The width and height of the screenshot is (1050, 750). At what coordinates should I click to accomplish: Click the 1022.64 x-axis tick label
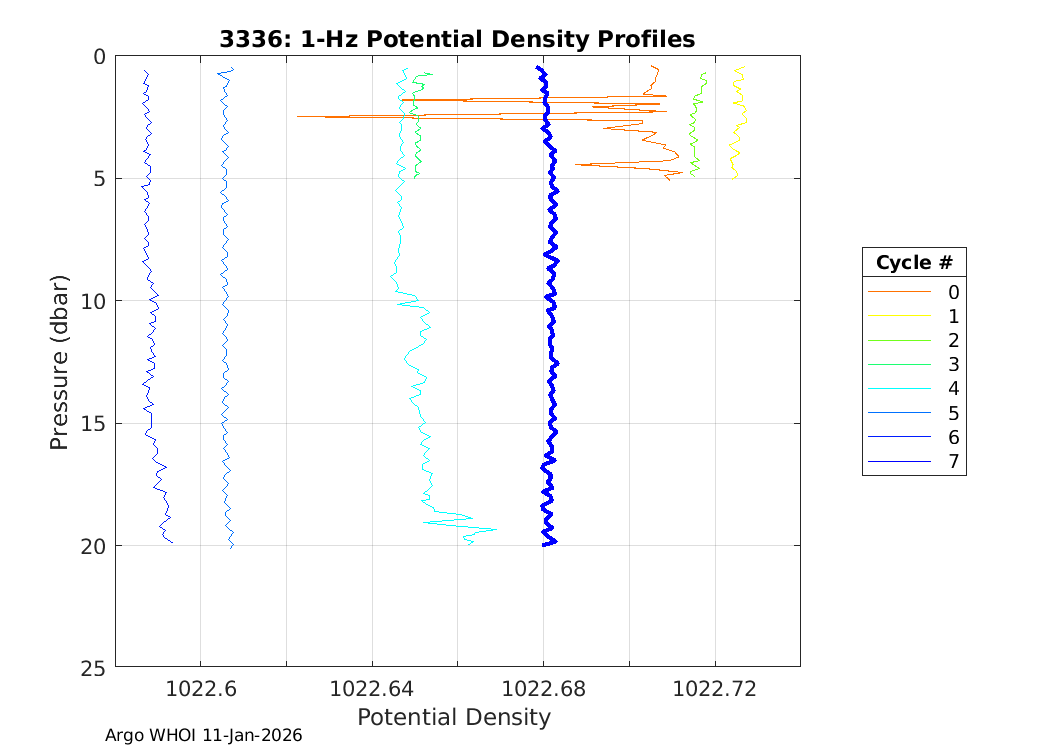[372, 689]
